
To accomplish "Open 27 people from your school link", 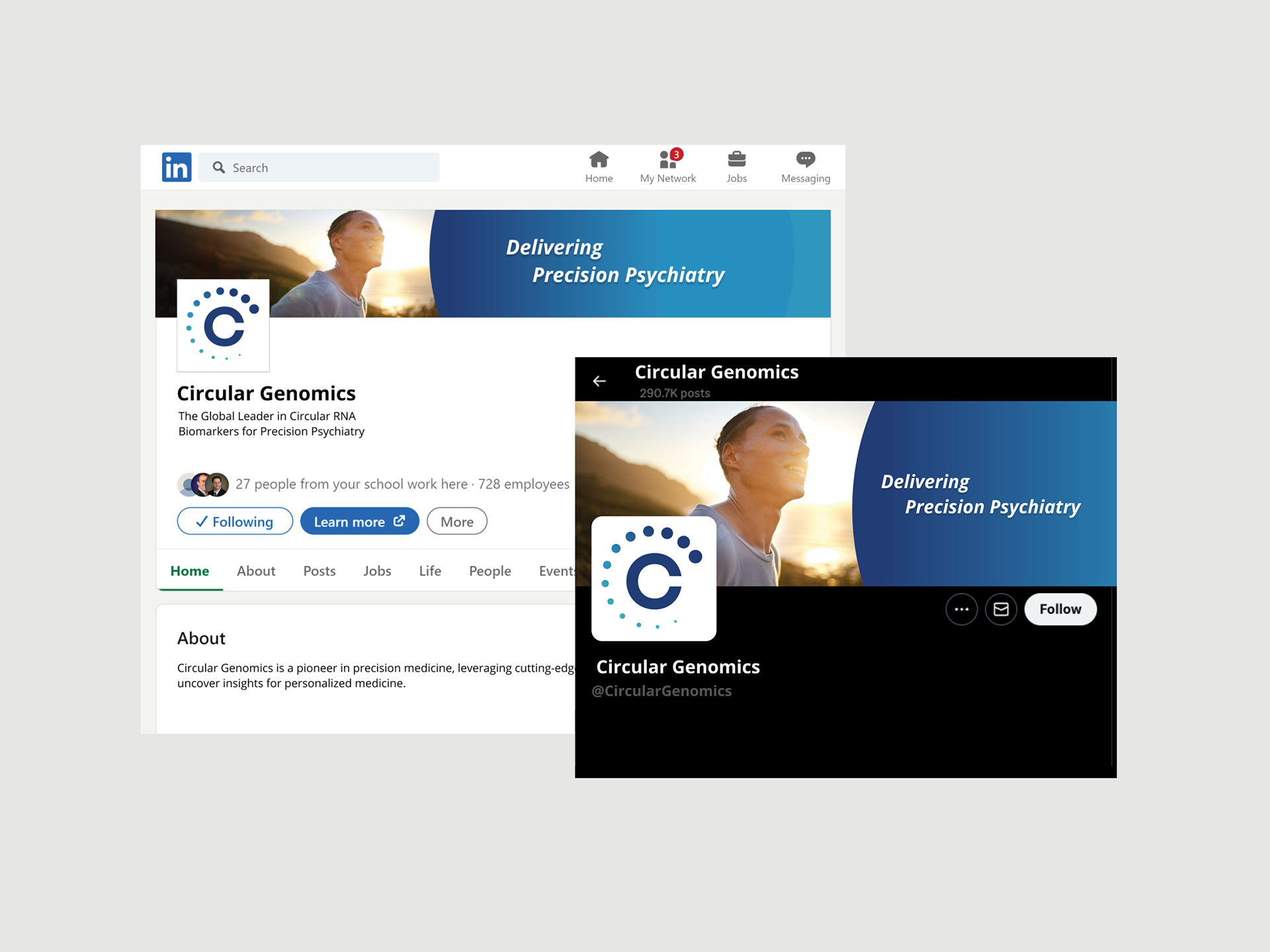I will coord(351,484).
